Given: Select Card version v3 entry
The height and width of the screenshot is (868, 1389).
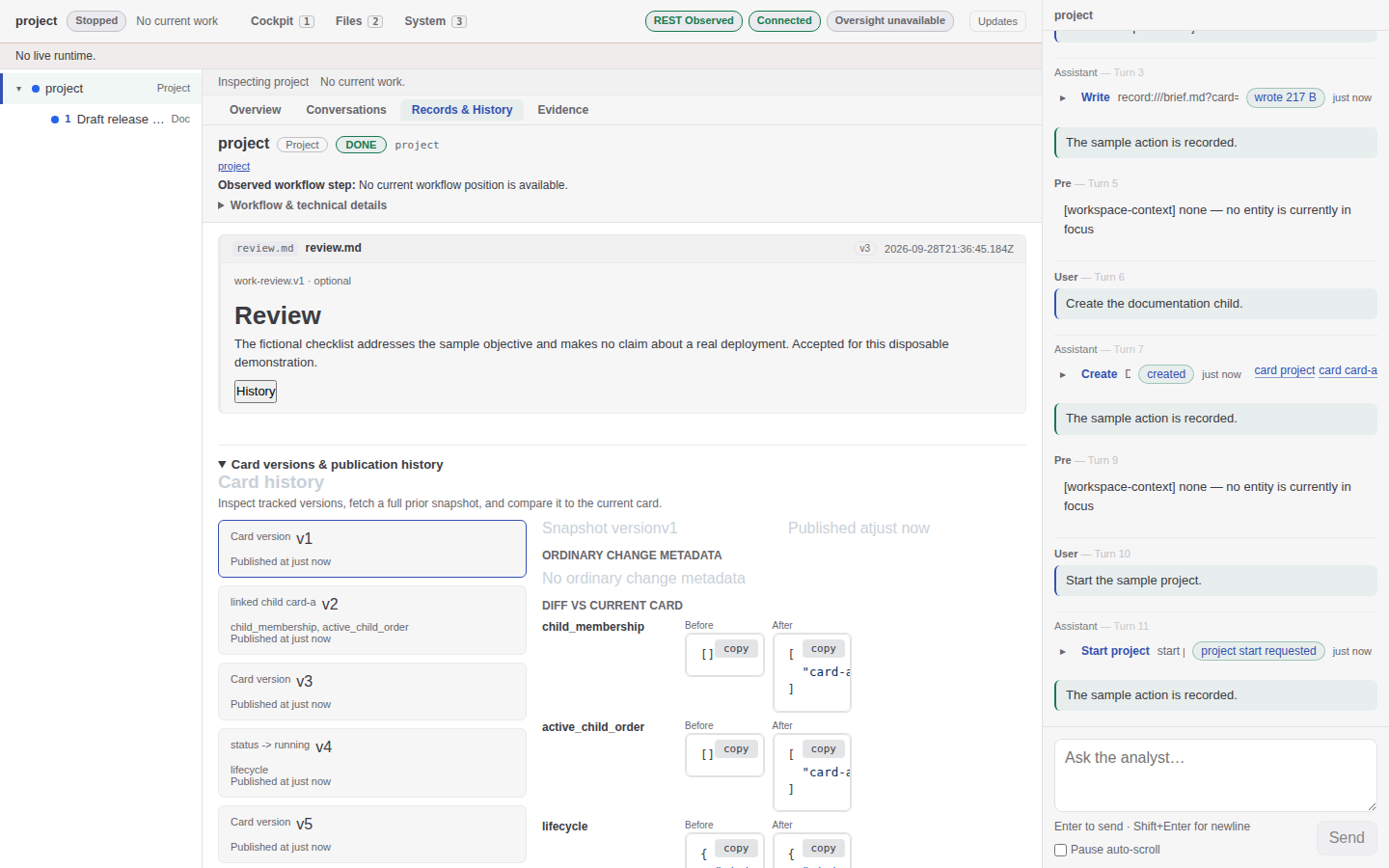Looking at the screenshot, I should 372,692.
